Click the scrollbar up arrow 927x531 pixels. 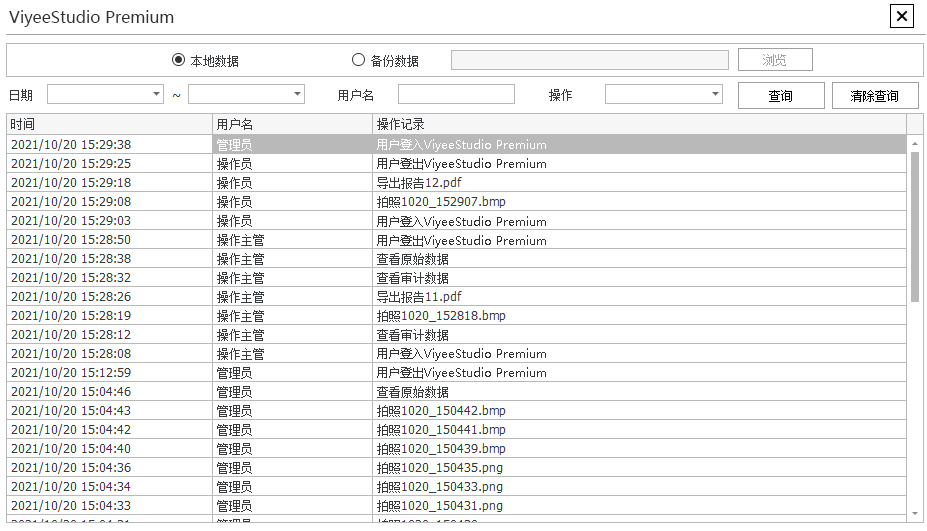click(914, 144)
